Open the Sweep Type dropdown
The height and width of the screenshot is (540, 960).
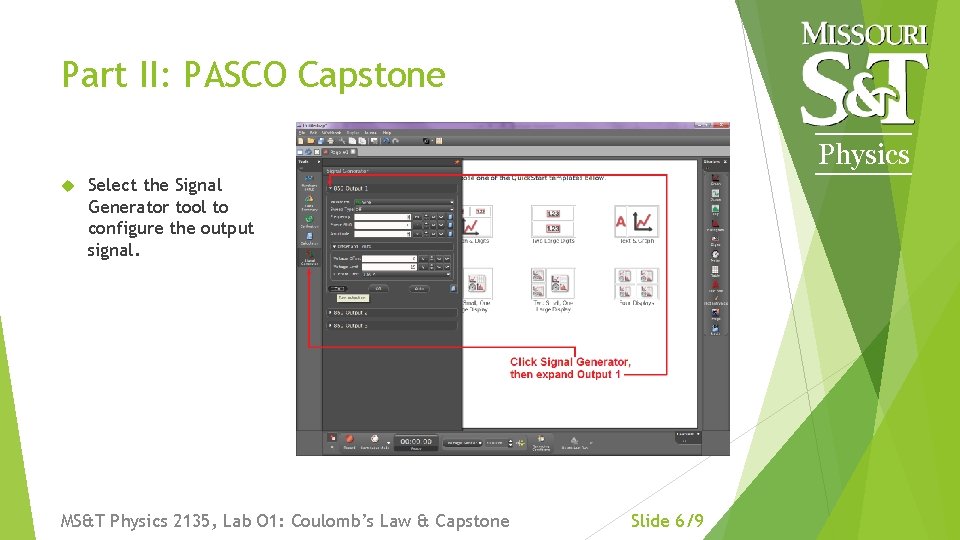(x=403, y=209)
